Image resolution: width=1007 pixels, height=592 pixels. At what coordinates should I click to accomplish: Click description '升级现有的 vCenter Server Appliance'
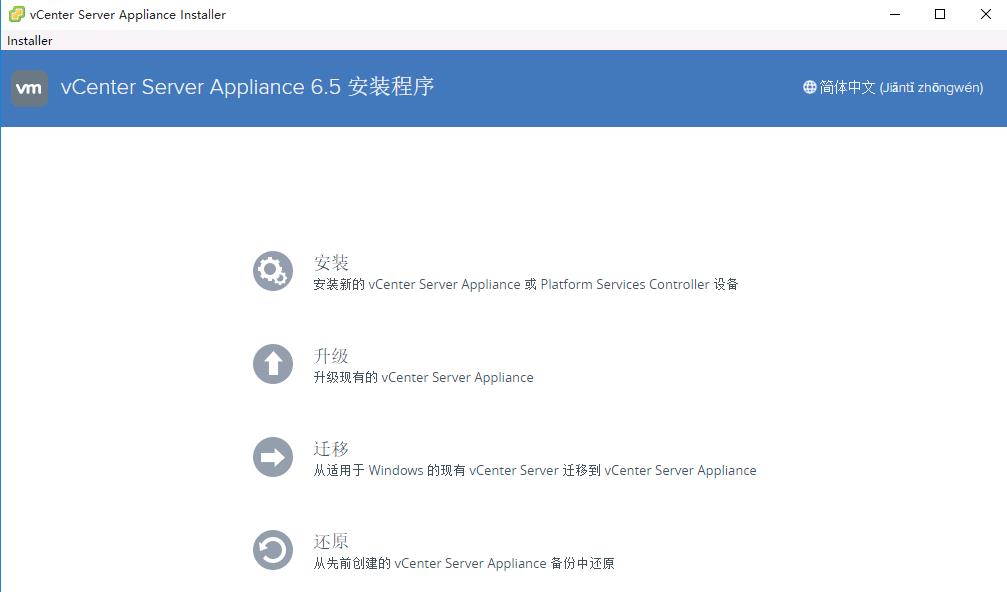[x=423, y=378]
